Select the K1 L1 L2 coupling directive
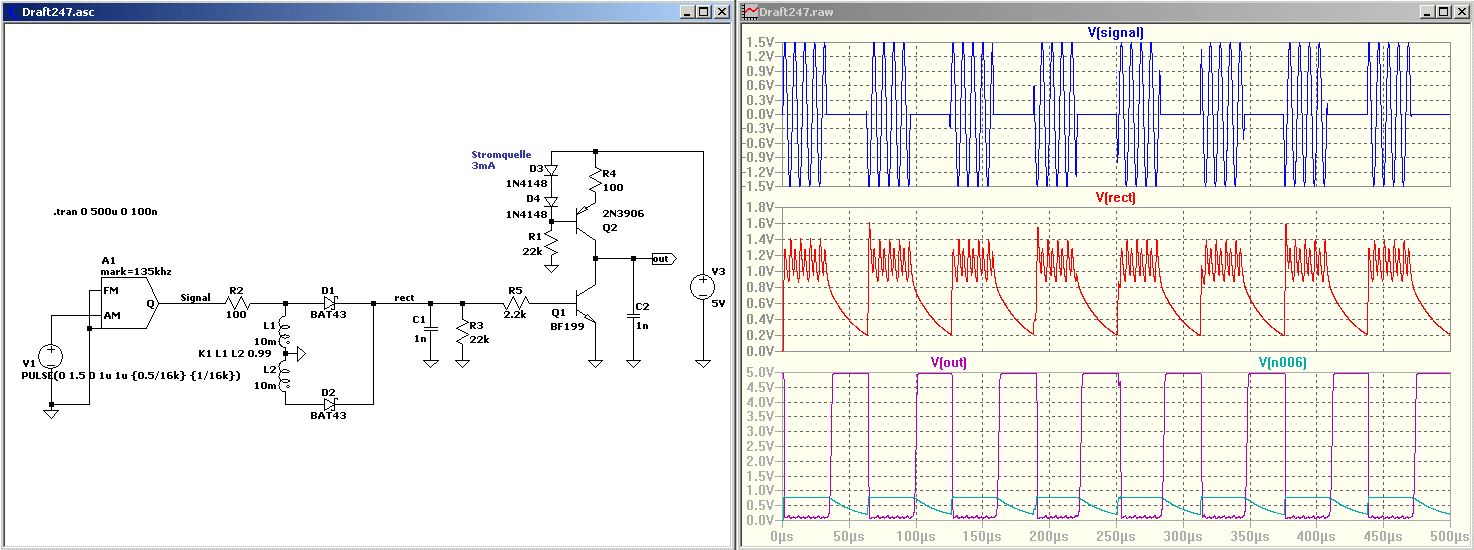Screen dimensions: 1474x550 tap(235, 354)
